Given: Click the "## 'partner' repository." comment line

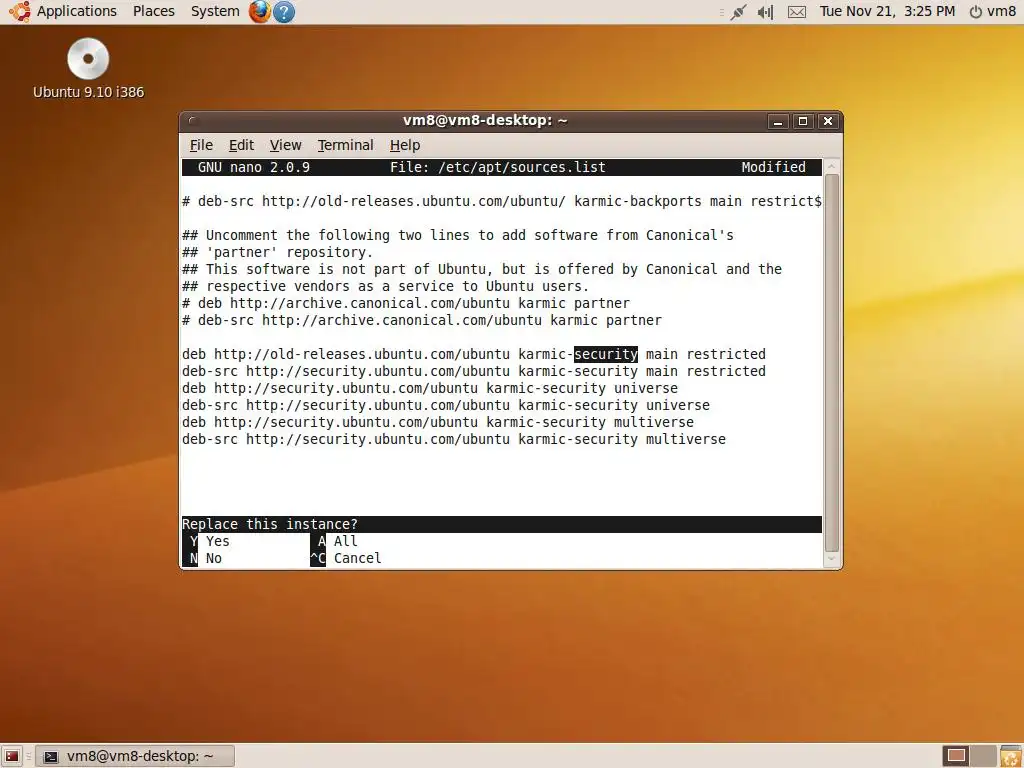Looking at the screenshot, I should tap(278, 252).
